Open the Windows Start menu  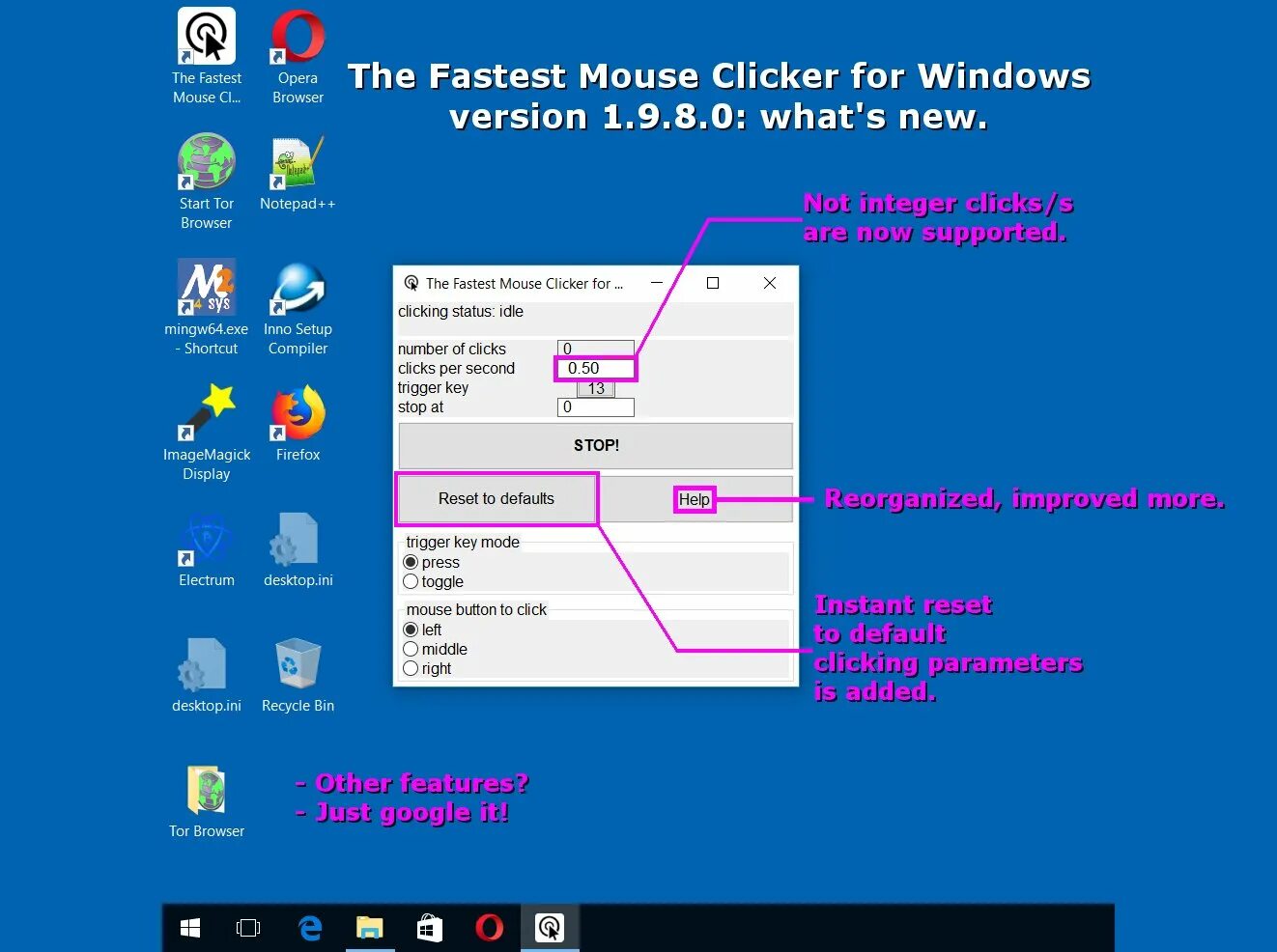[190, 928]
